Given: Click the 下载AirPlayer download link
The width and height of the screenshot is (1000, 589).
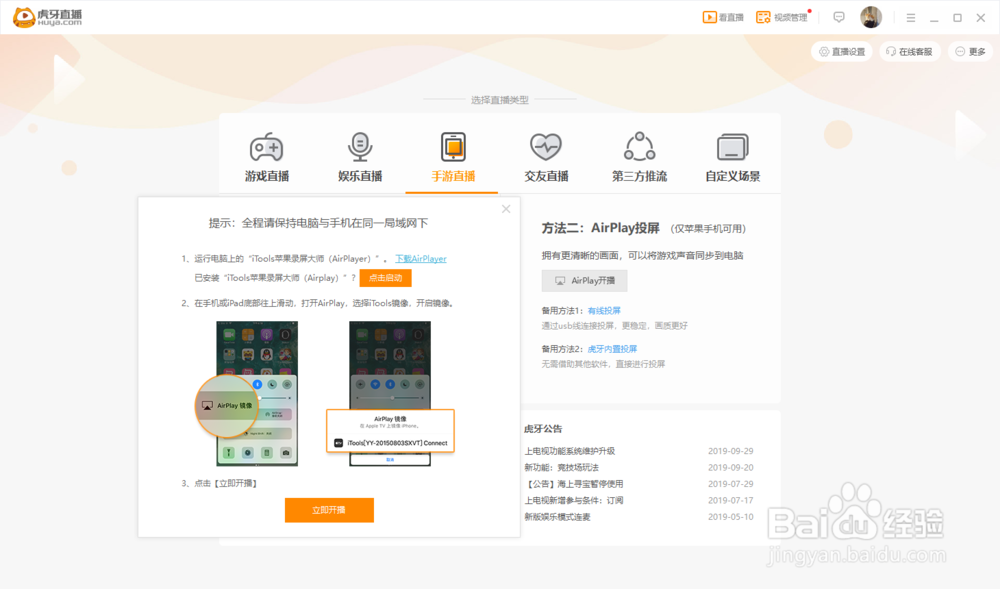Looking at the screenshot, I should (420, 257).
